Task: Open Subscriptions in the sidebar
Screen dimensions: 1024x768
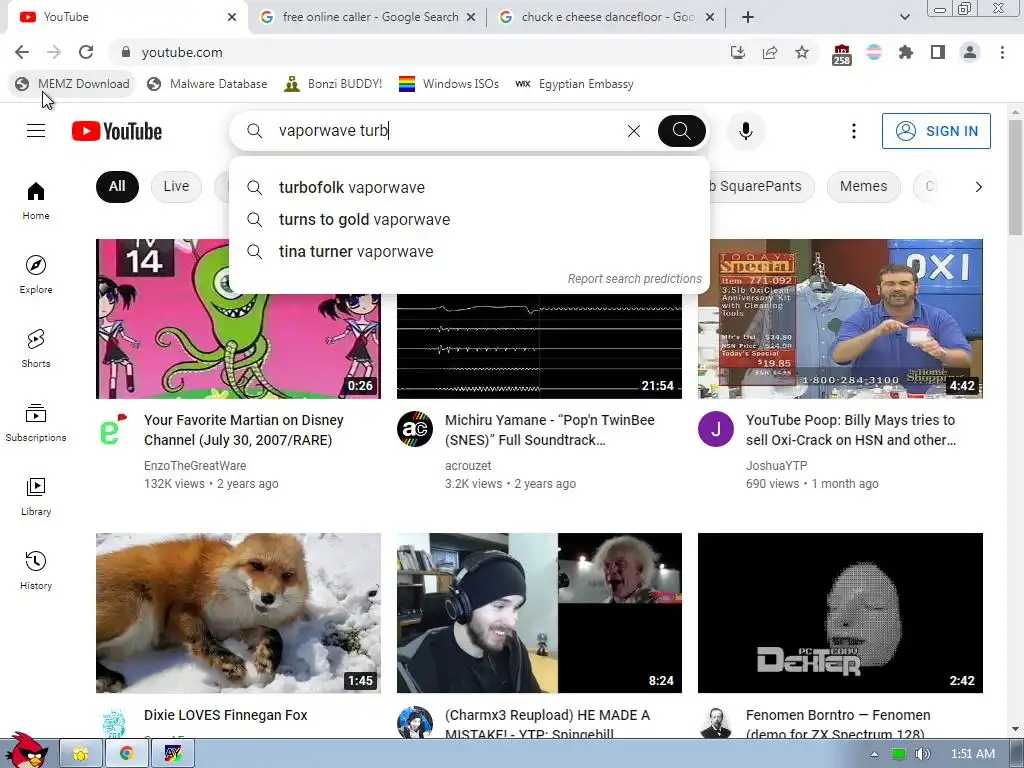Action: pos(36,423)
